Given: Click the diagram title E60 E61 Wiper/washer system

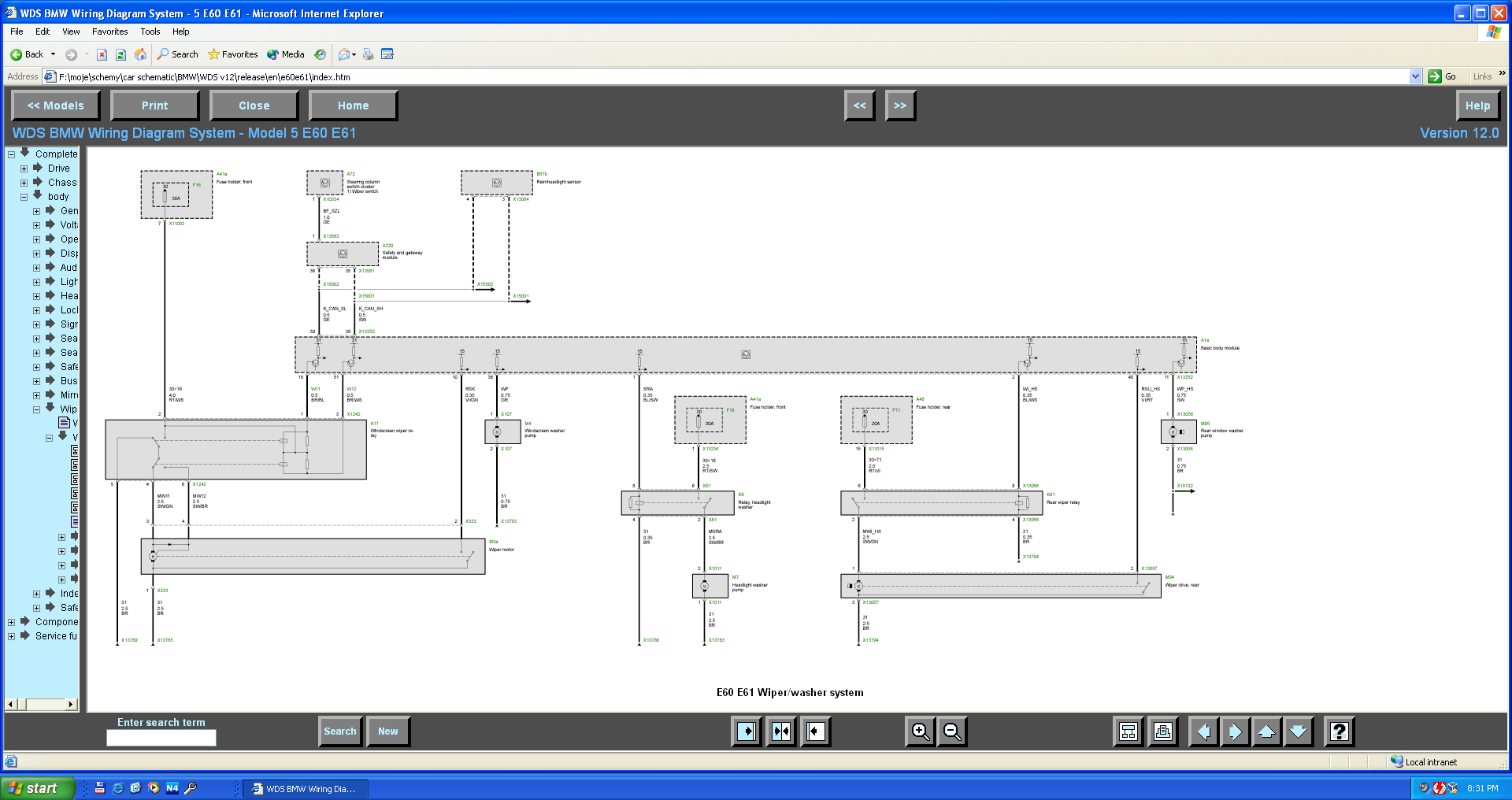Looking at the screenshot, I should click(790, 693).
